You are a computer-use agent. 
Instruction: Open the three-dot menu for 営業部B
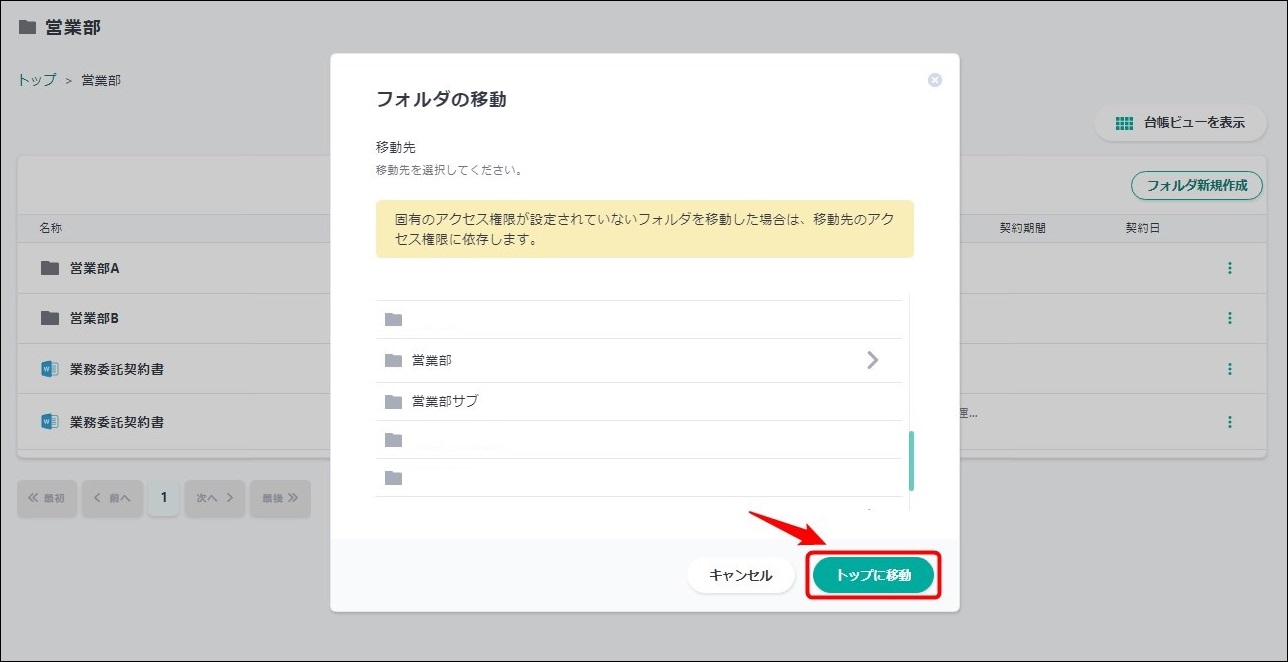(x=1230, y=318)
